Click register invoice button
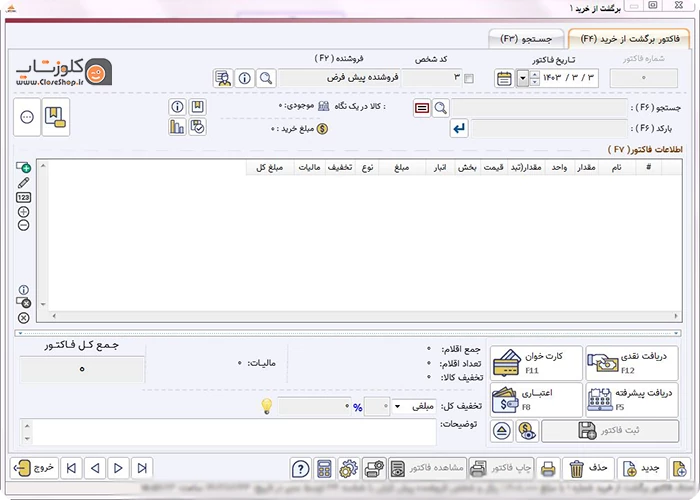Viewport: 700px width, 500px height. click(610, 431)
